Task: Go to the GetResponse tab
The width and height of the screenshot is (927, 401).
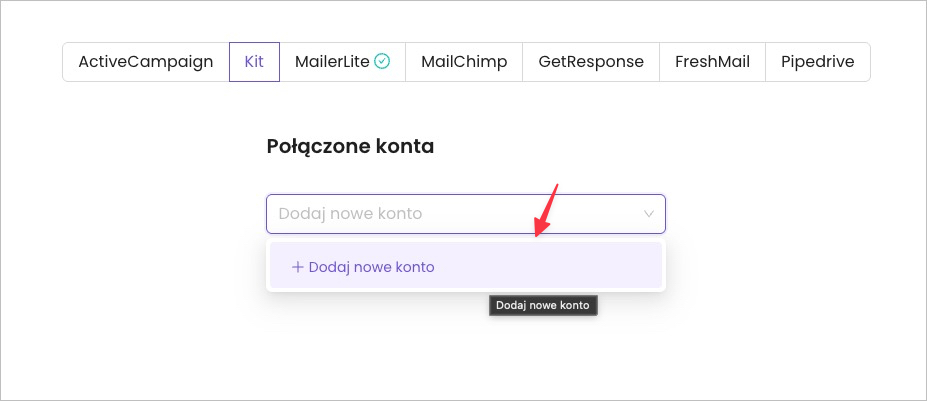Action: point(591,62)
